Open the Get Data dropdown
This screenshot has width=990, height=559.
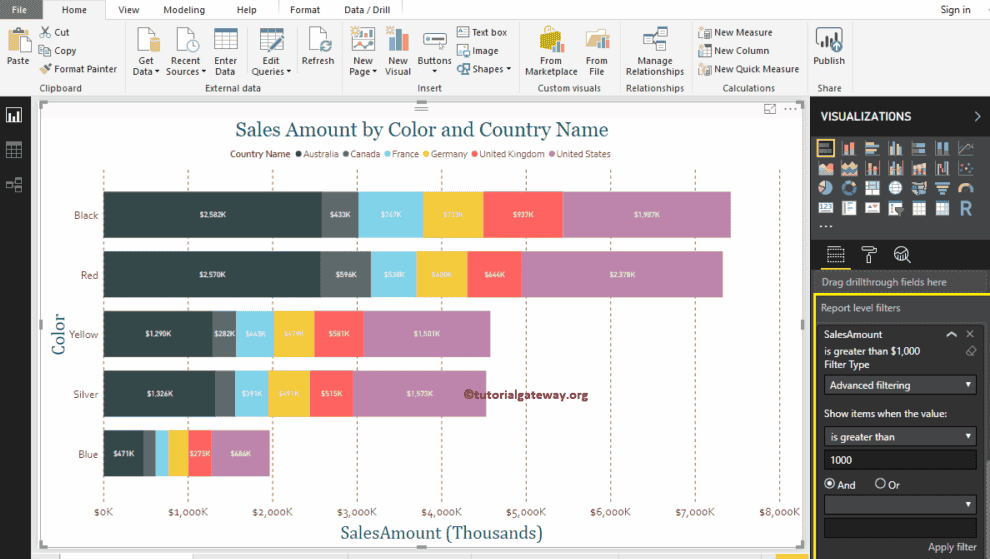(x=146, y=66)
